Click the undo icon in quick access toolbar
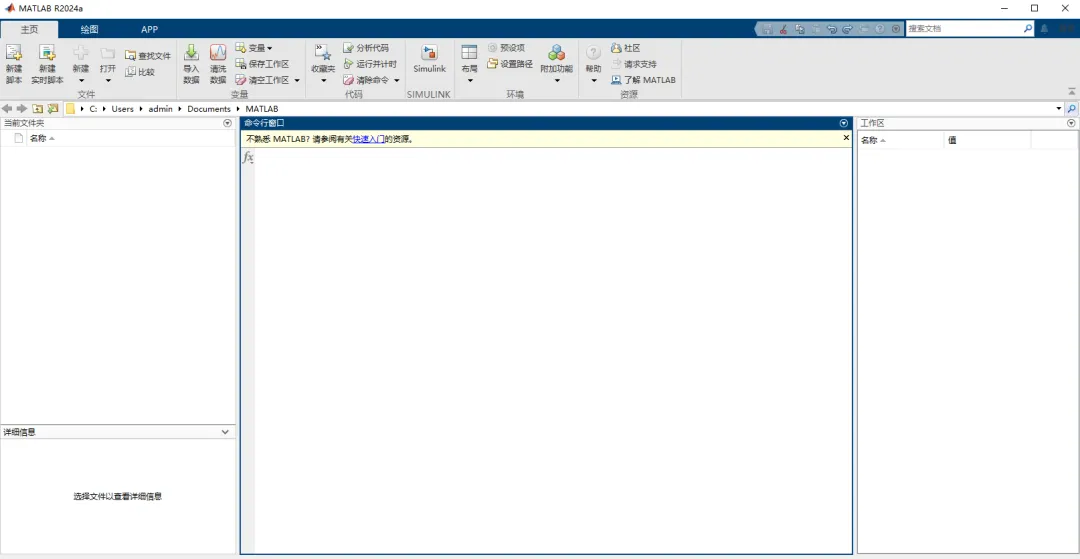The height and width of the screenshot is (559, 1080). point(831,29)
